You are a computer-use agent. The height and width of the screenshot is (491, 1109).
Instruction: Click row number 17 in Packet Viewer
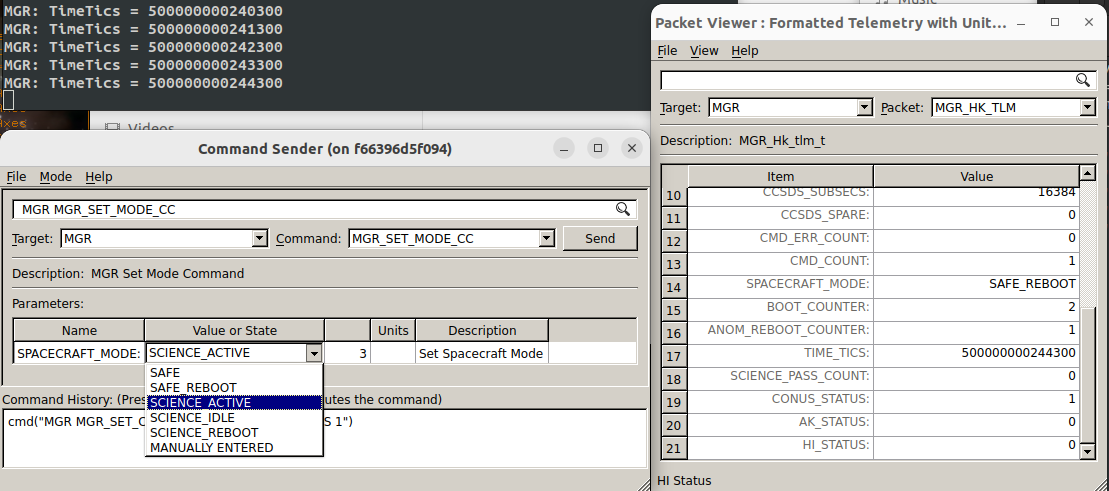pyautogui.click(x=673, y=357)
